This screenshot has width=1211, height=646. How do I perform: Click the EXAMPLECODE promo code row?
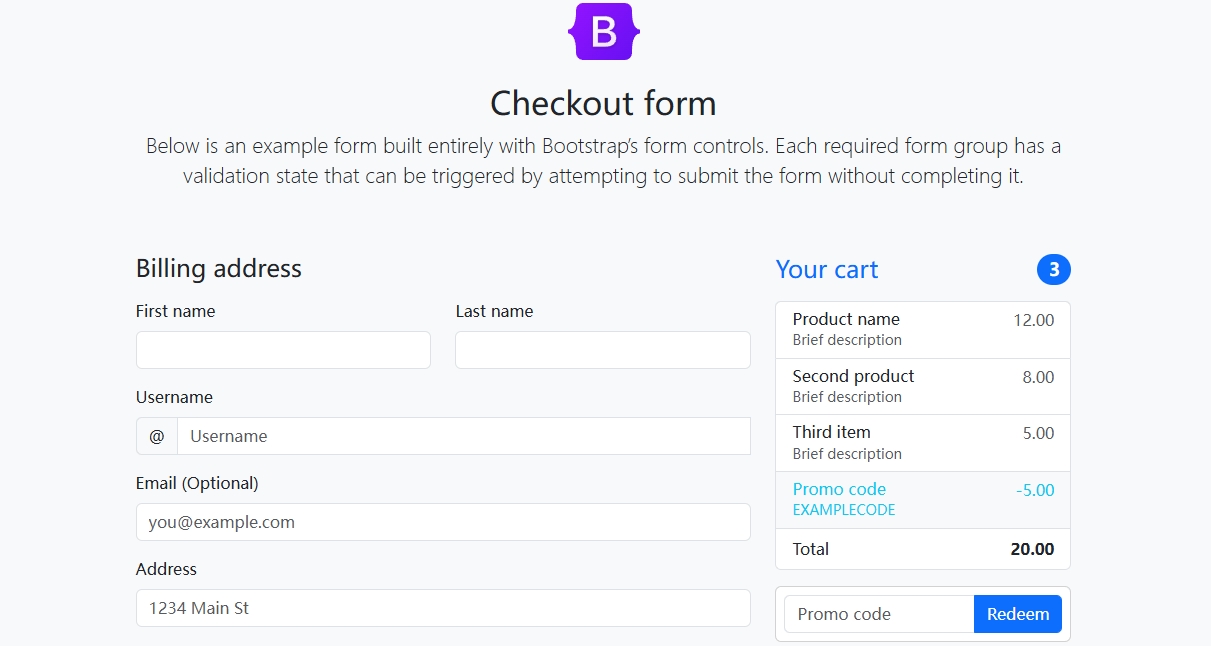(x=923, y=500)
